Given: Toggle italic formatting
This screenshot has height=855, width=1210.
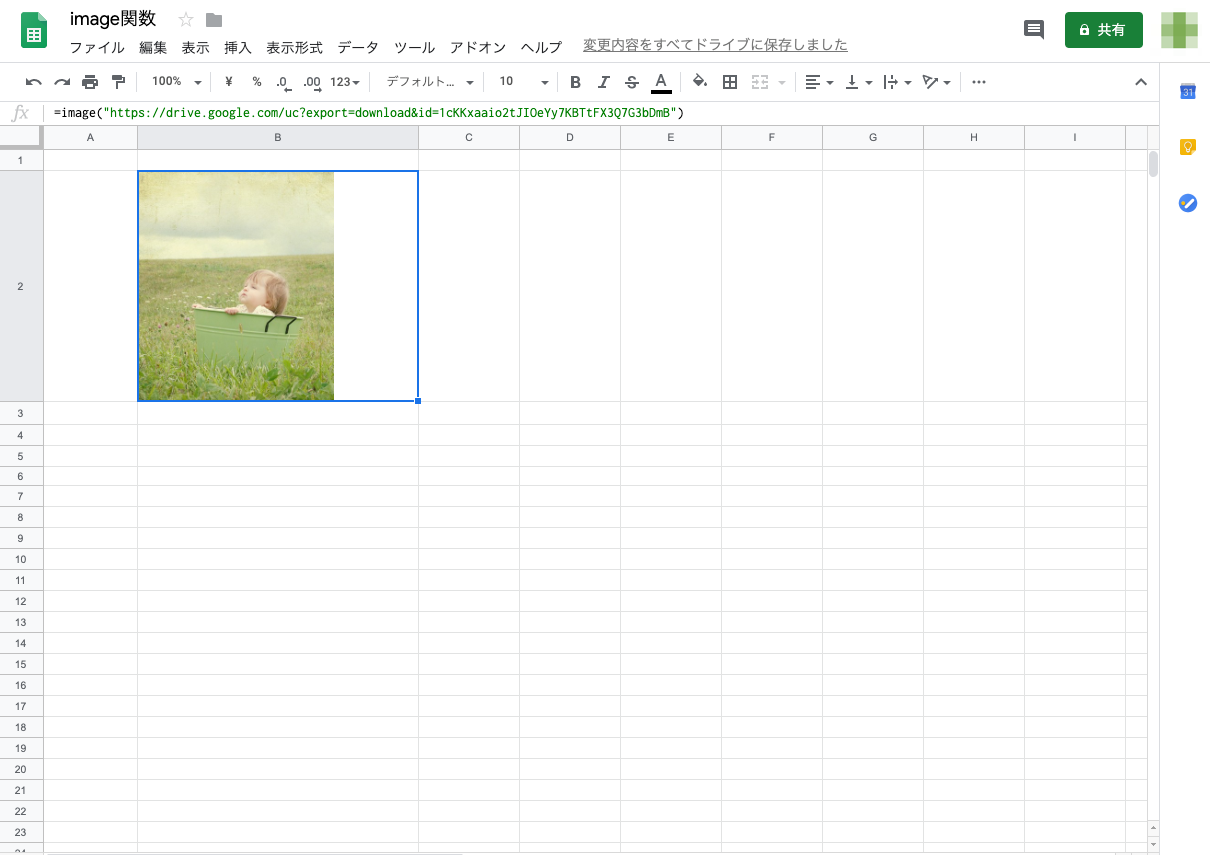Looking at the screenshot, I should tap(603, 82).
